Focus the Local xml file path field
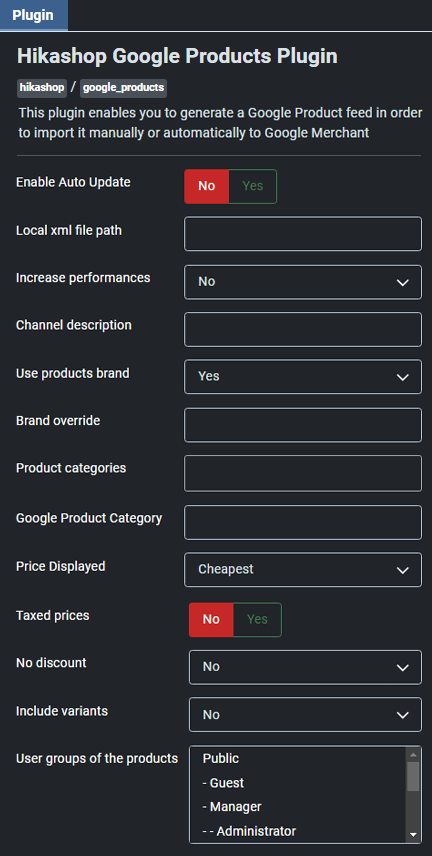The width and height of the screenshot is (432, 856). [x=303, y=234]
